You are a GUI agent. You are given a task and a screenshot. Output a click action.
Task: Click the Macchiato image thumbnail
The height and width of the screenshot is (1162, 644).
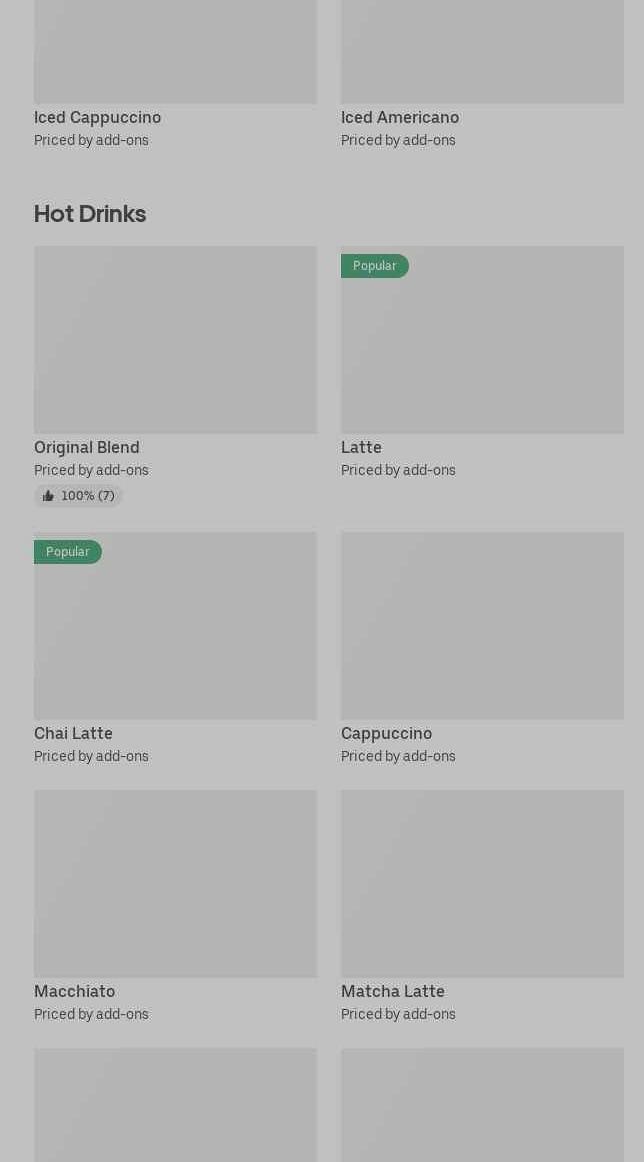pos(176,884)
